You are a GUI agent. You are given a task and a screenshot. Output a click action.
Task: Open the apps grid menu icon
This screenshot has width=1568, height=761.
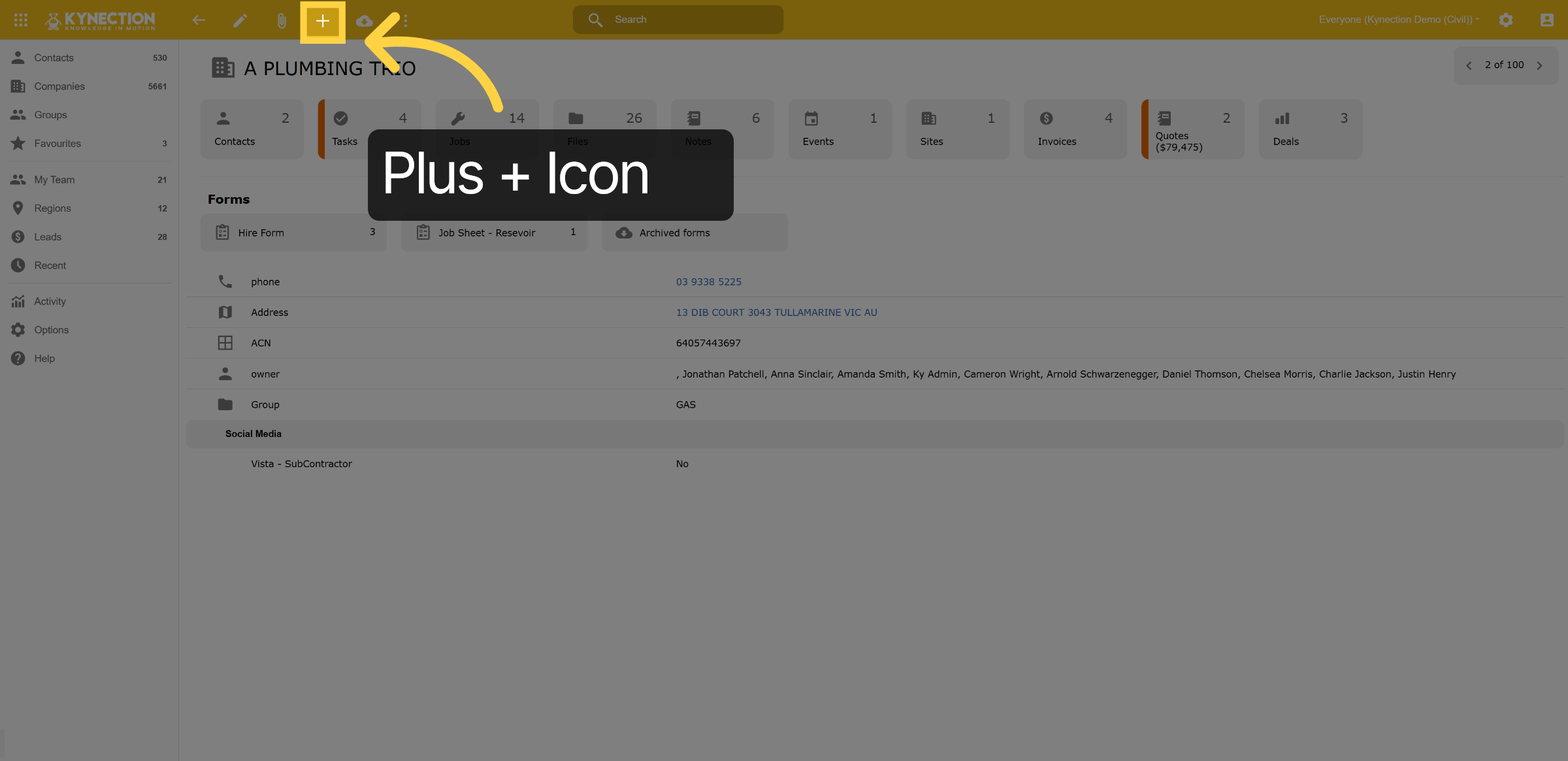click(x=21, y=20)
